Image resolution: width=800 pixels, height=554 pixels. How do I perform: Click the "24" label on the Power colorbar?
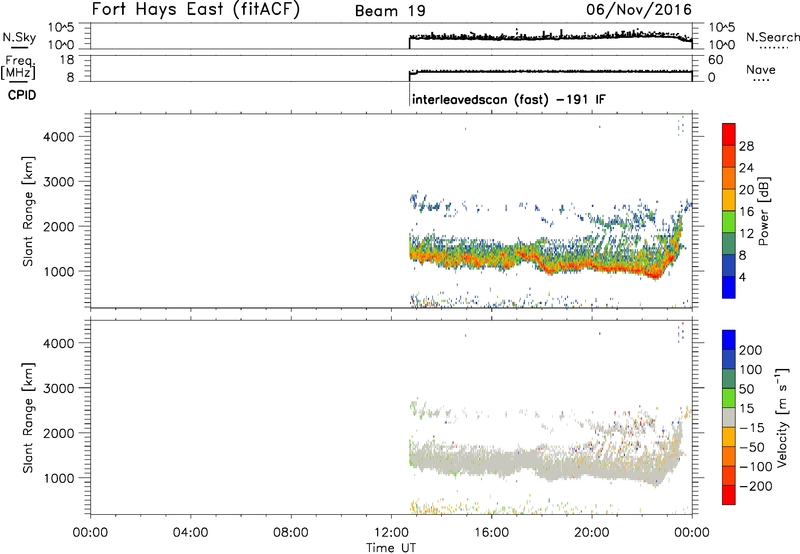(x=746, y=168)
